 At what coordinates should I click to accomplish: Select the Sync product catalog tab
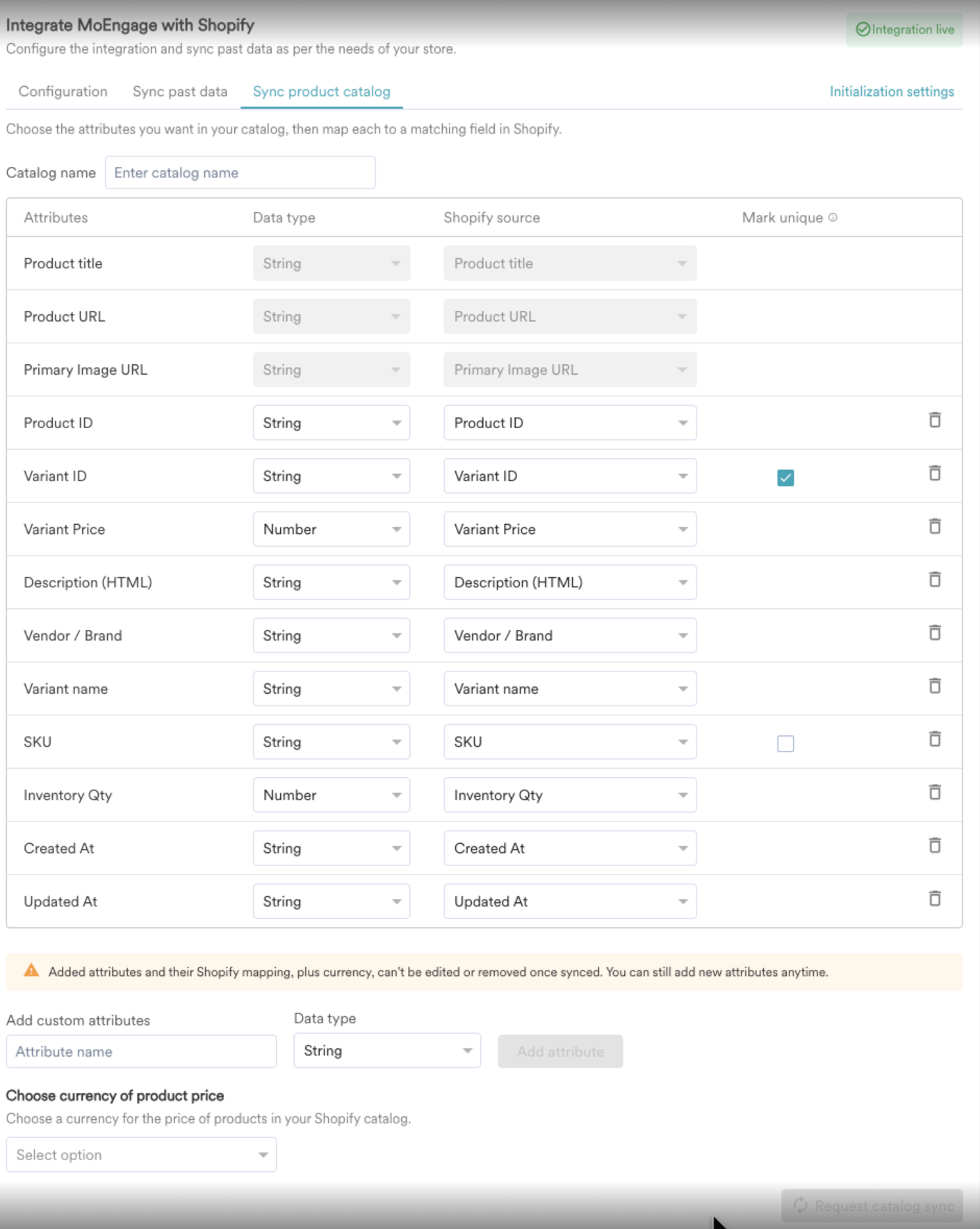(322, 92)
